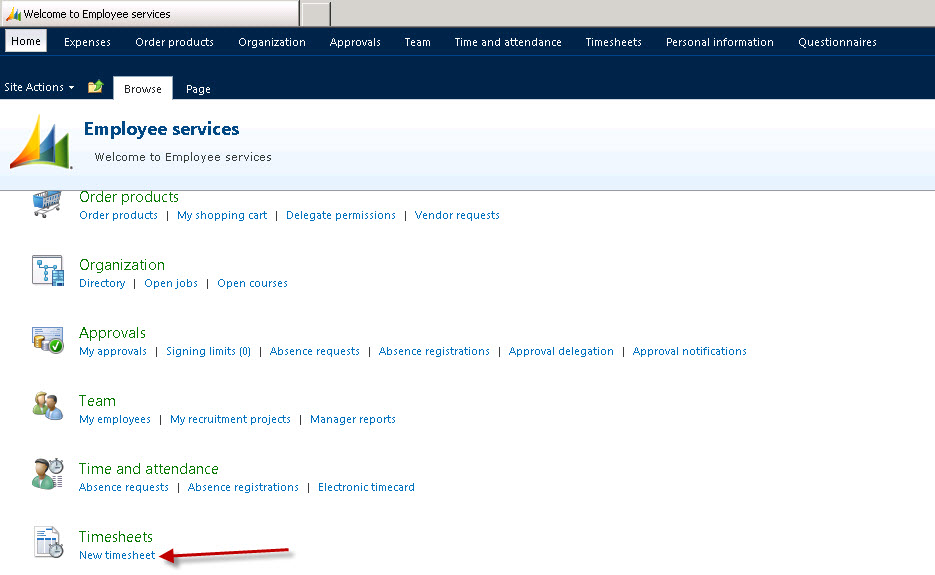This screenshot has height=575, width=935.
Task: Select the Browse ribbon tab
Action: (x=143, y=89)
